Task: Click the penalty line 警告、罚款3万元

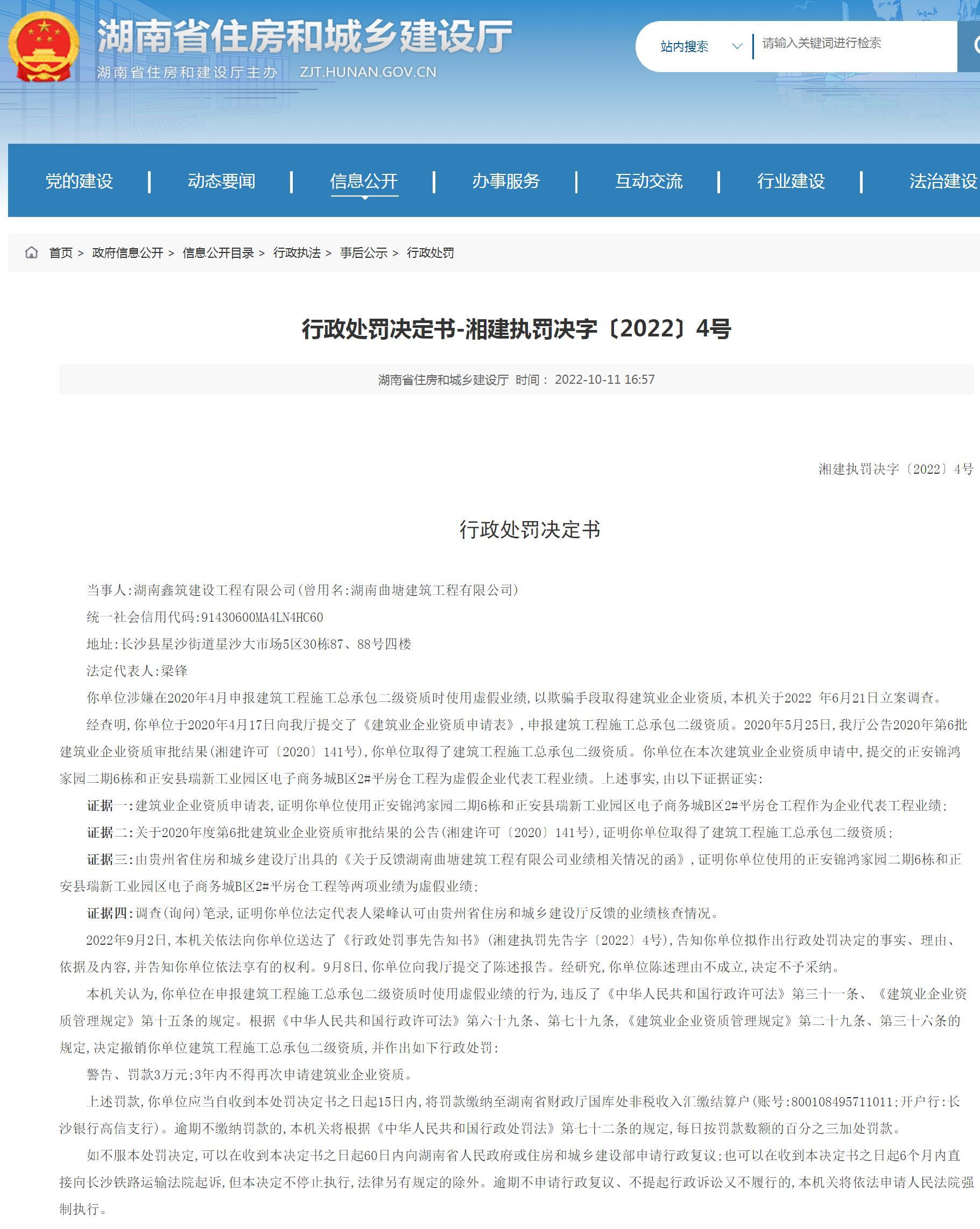Action: tap(250, 1075)
